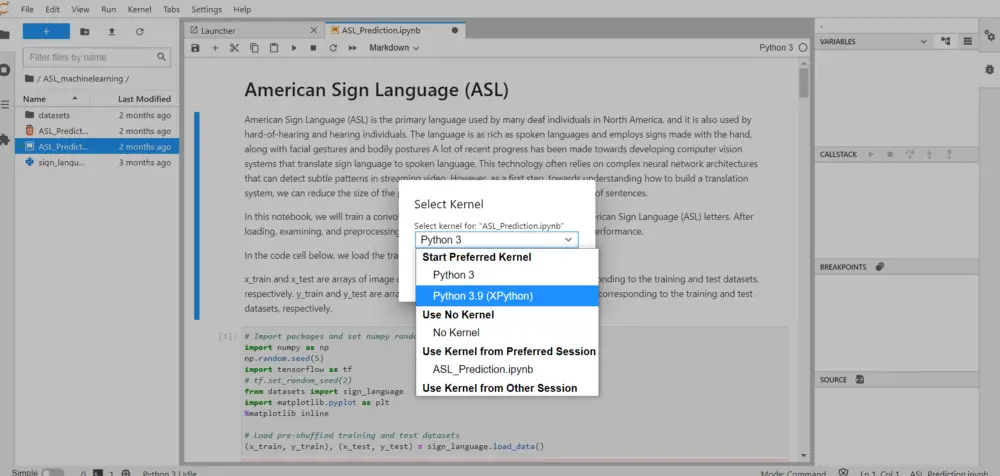Click the new folder icon
This screenshot has height=476, width=1000.
click(84, 32)
